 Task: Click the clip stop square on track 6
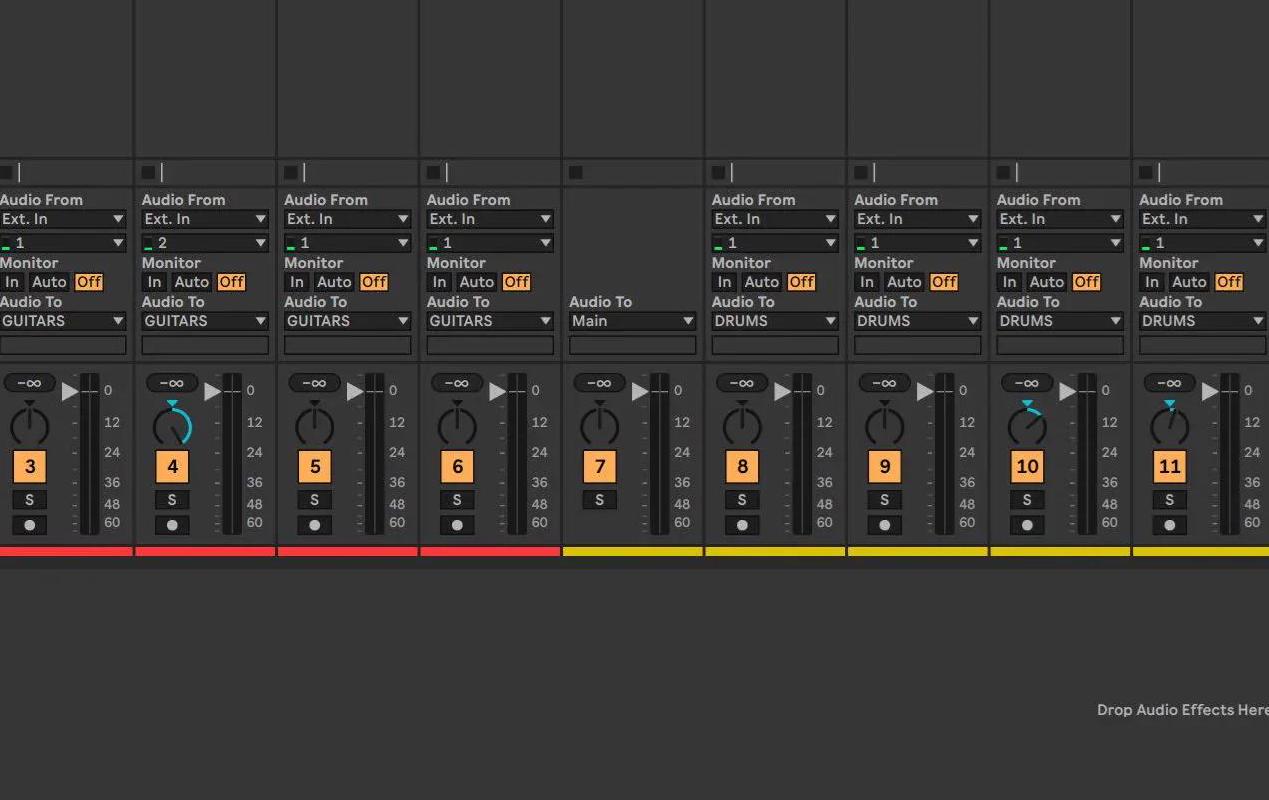(433, 172)
